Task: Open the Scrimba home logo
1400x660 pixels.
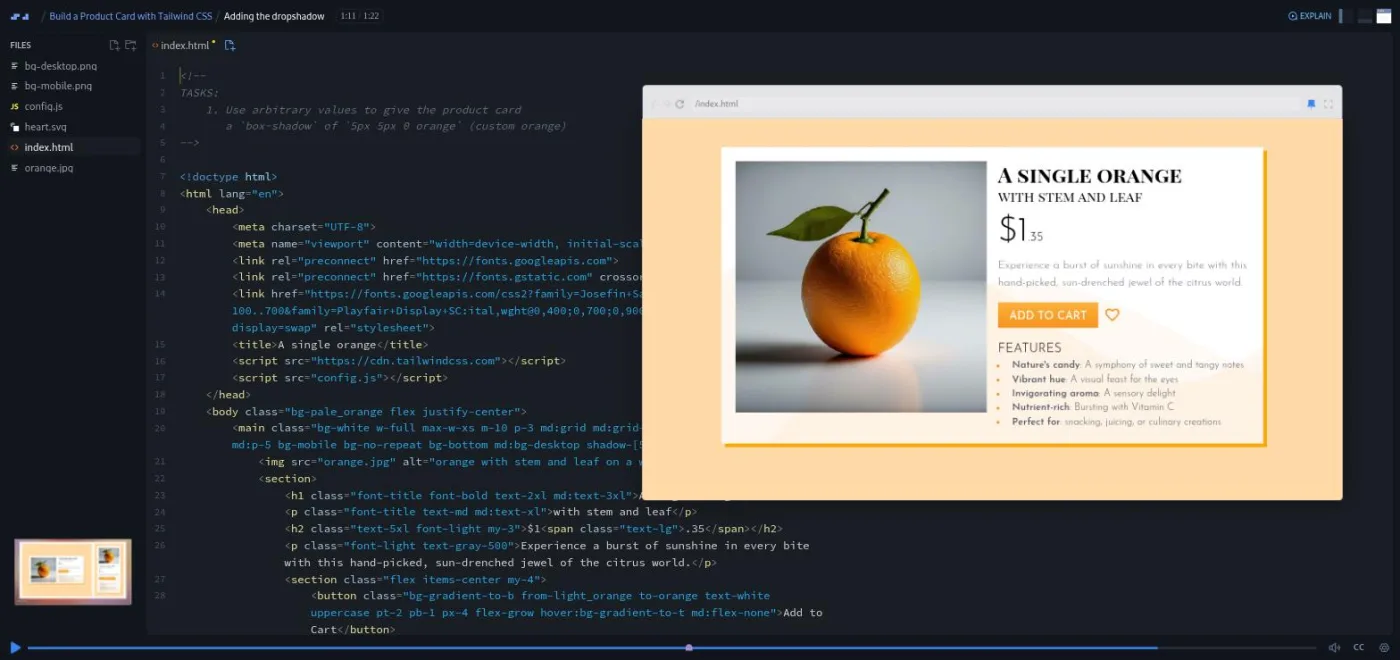Action: coord(20,16)
